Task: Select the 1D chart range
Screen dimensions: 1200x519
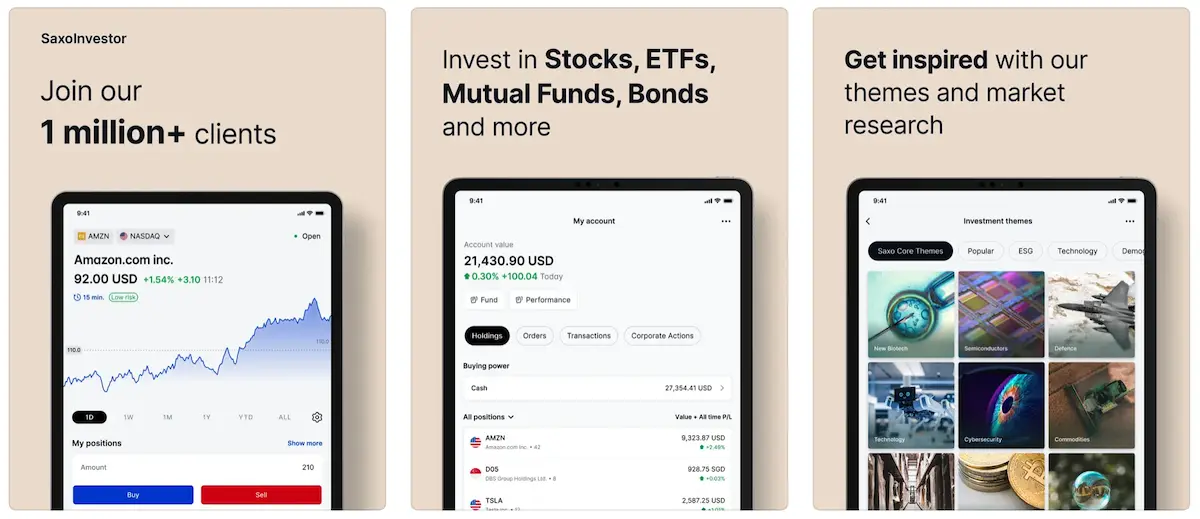Action: coord(90,417)
